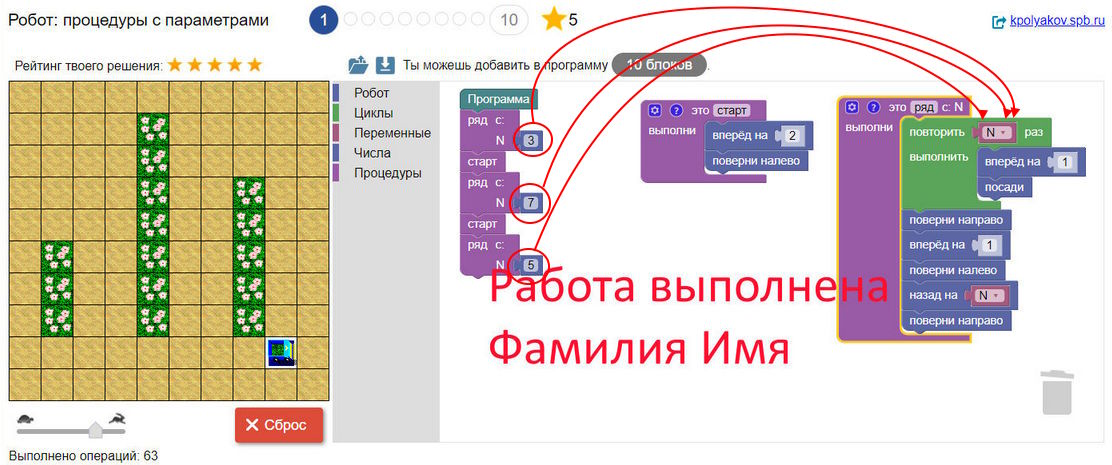
Task: Click gear icon on 'ряд' procedure block
Action: pos(852,107)
